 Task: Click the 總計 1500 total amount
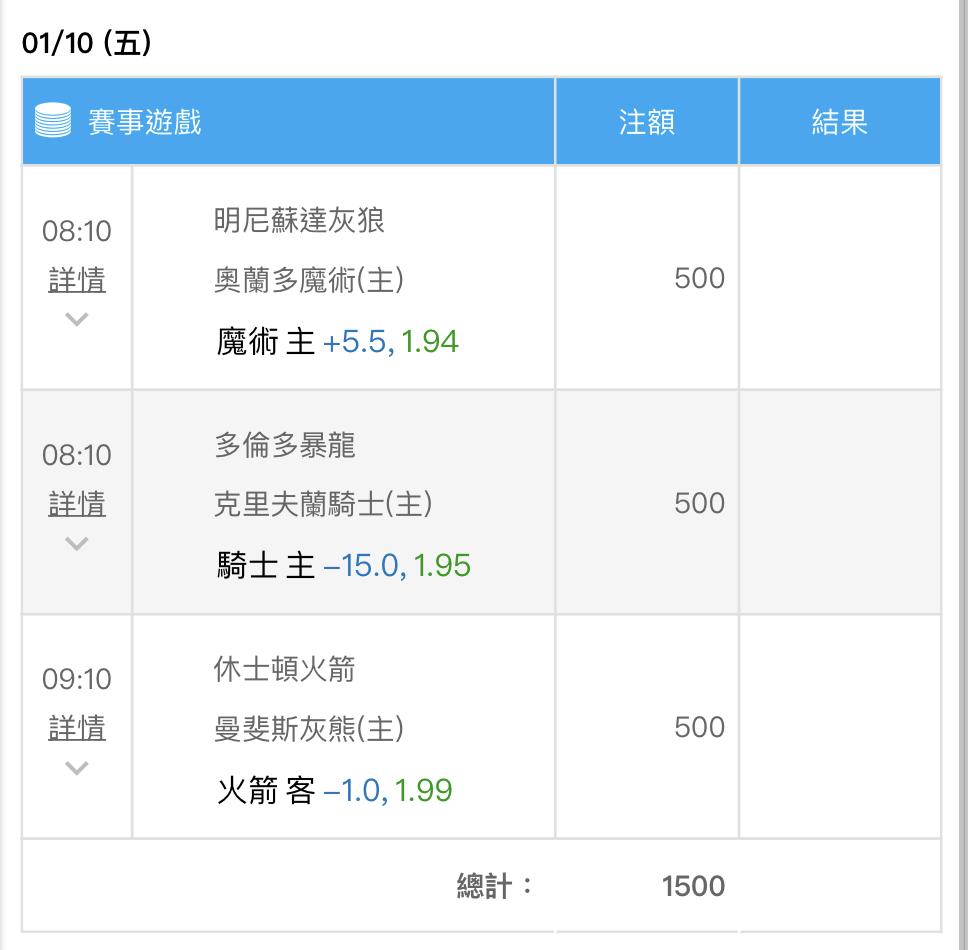[x=693, y=886]
